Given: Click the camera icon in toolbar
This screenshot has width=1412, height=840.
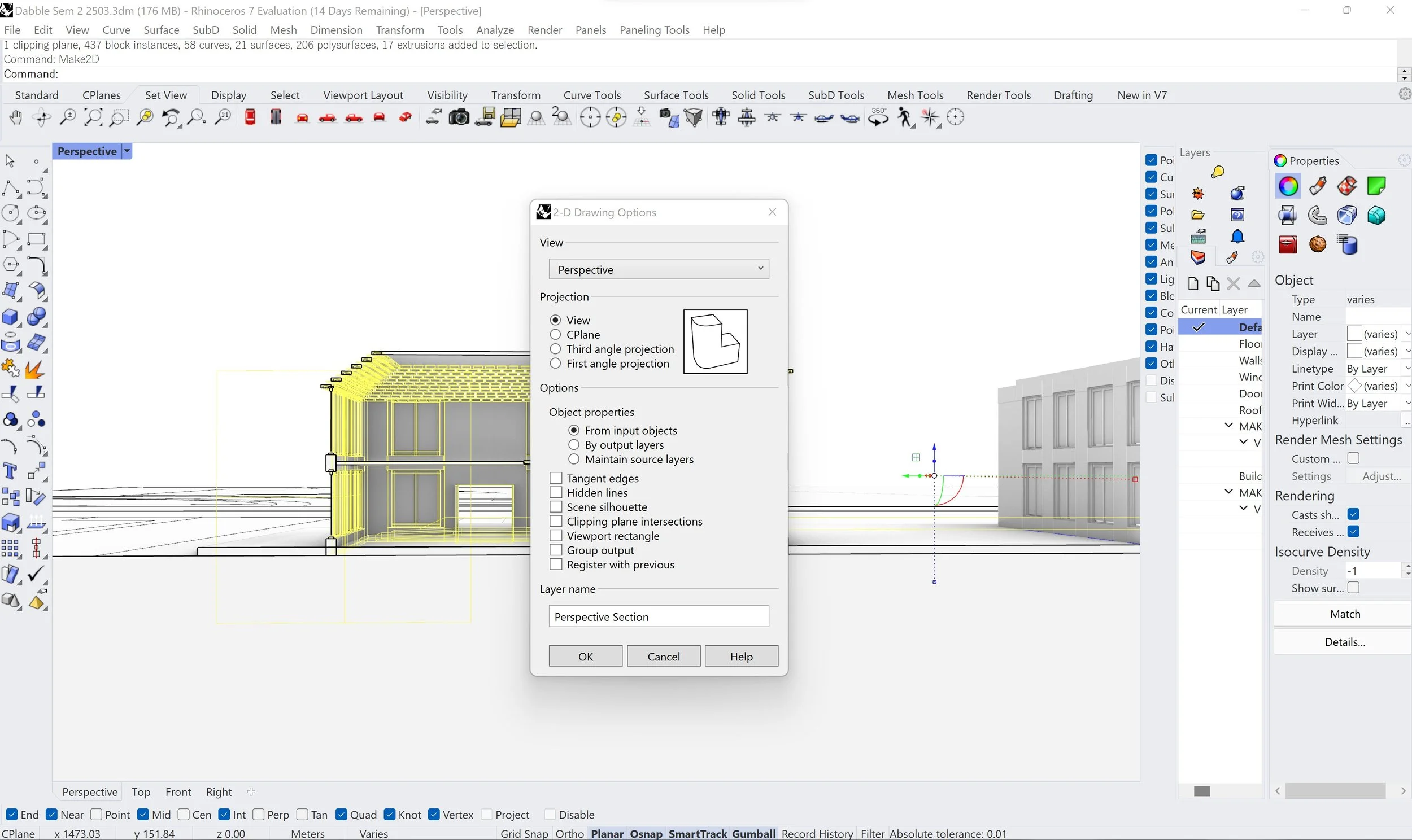Looking at the screenshot, I should 459,118.
